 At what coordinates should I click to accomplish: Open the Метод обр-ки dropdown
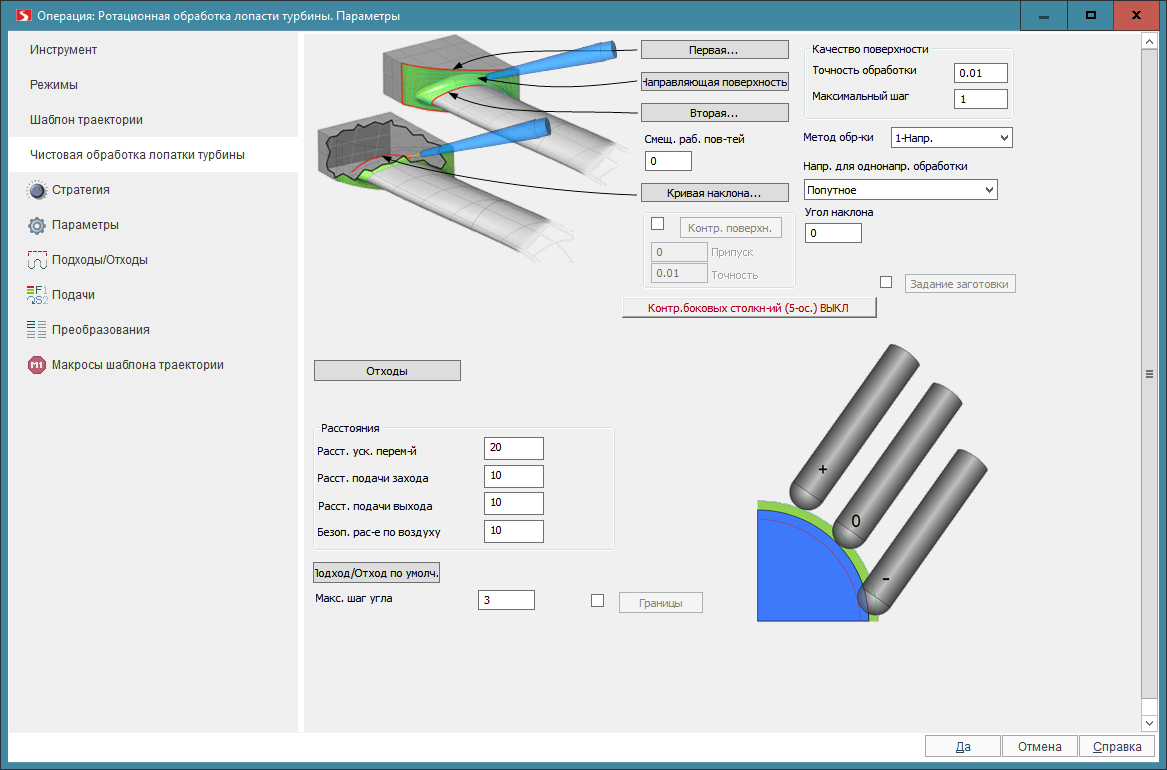point(951,138)
